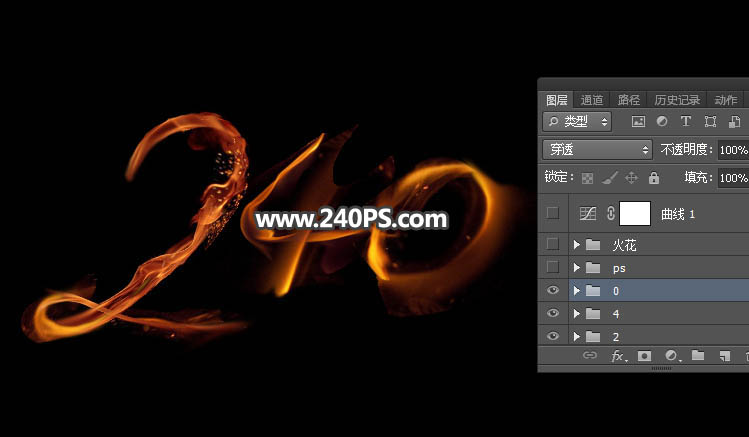Viewport: 749px width, 437px height.
Task: Click lock position move icon
Action: [x=631, y=178]
